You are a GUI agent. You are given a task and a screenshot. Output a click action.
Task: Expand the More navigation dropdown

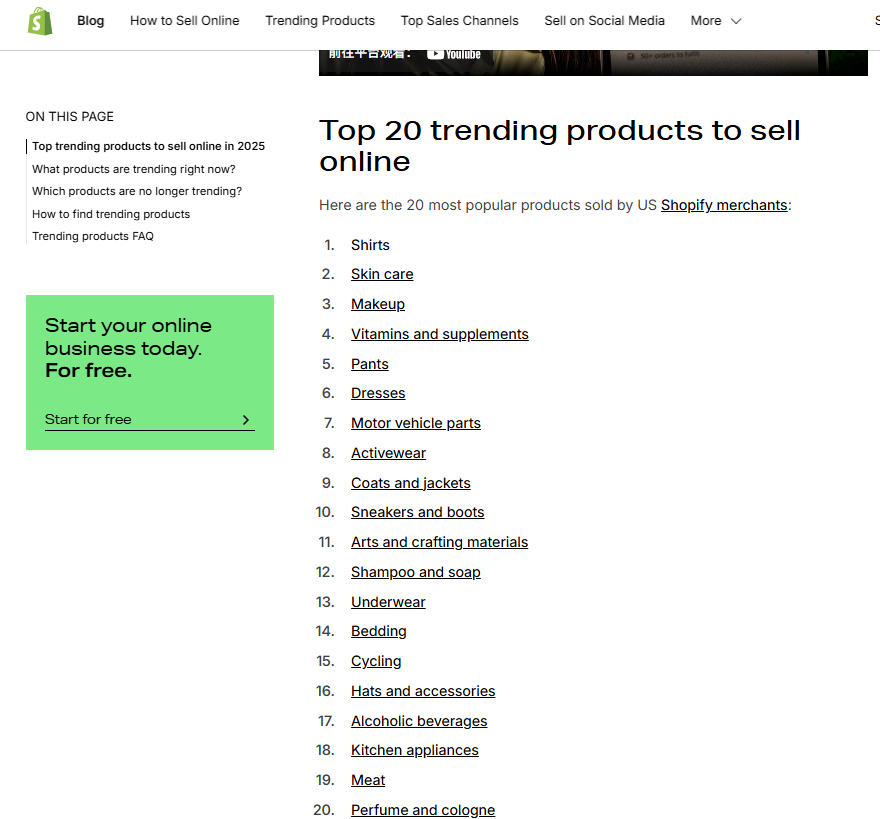(715, 20)
